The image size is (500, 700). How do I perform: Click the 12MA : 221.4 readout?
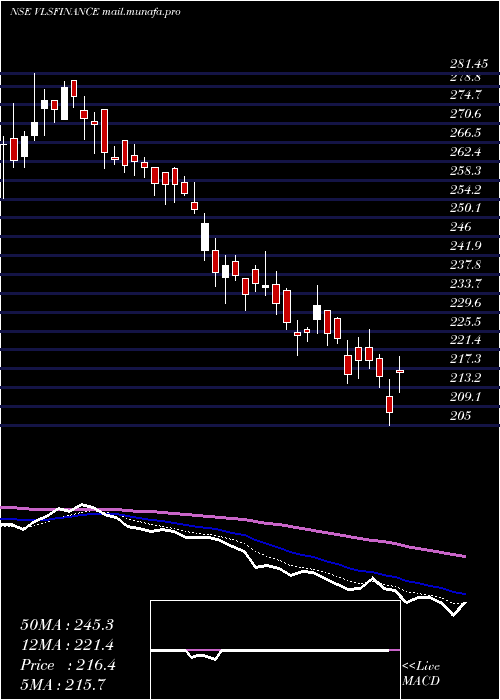[x=67, y=645]
